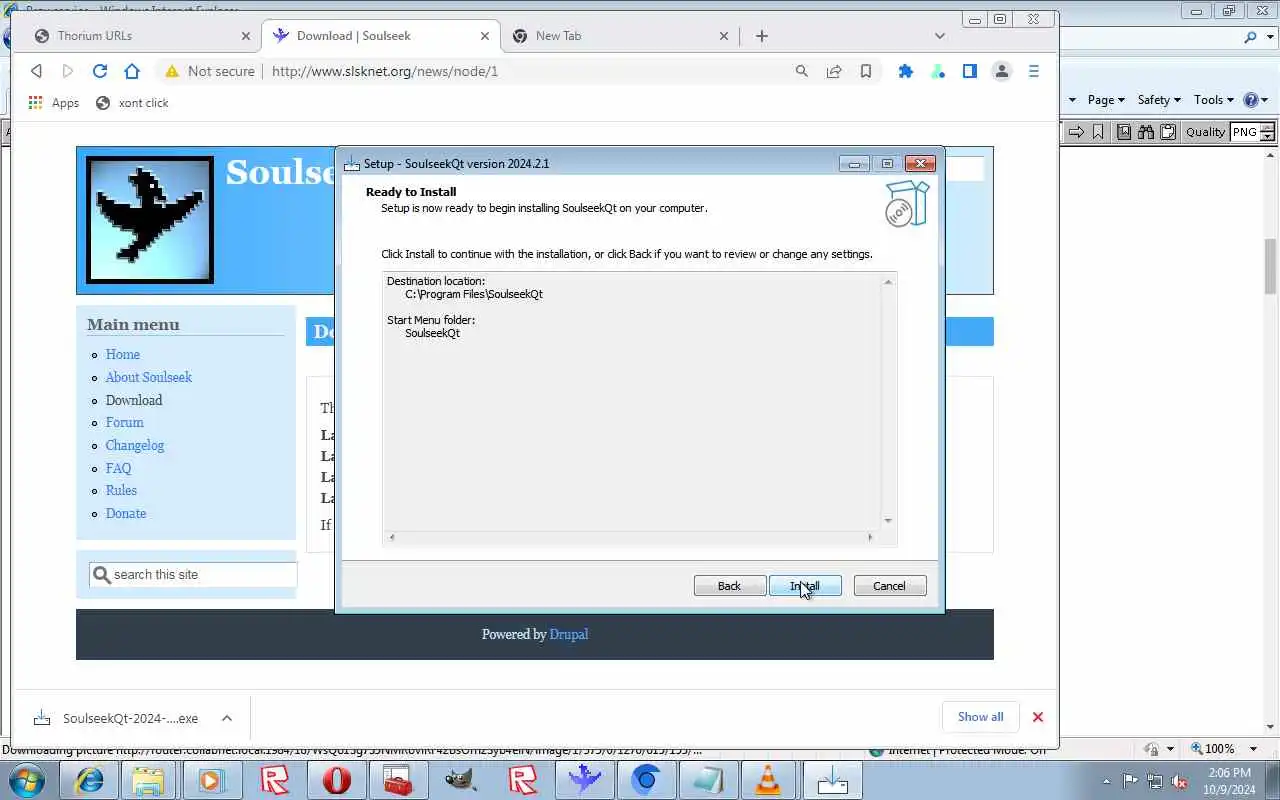Switch to the New Tab tab
This screenshot has width=1280, height=800.
pyautogui.click(x=620, y=36)
